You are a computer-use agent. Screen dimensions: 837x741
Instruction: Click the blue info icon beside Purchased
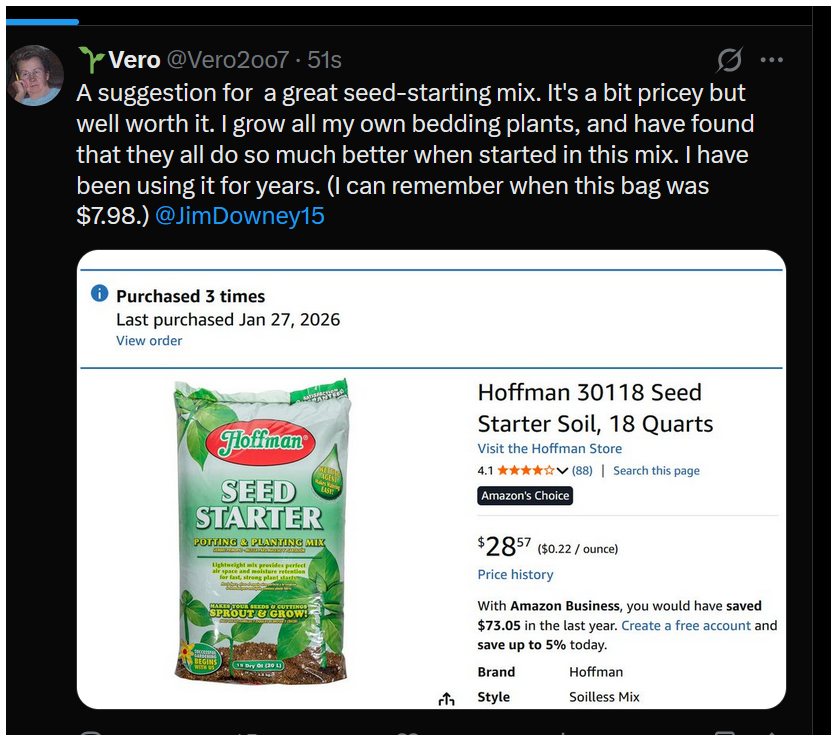[x=99, y=294]
